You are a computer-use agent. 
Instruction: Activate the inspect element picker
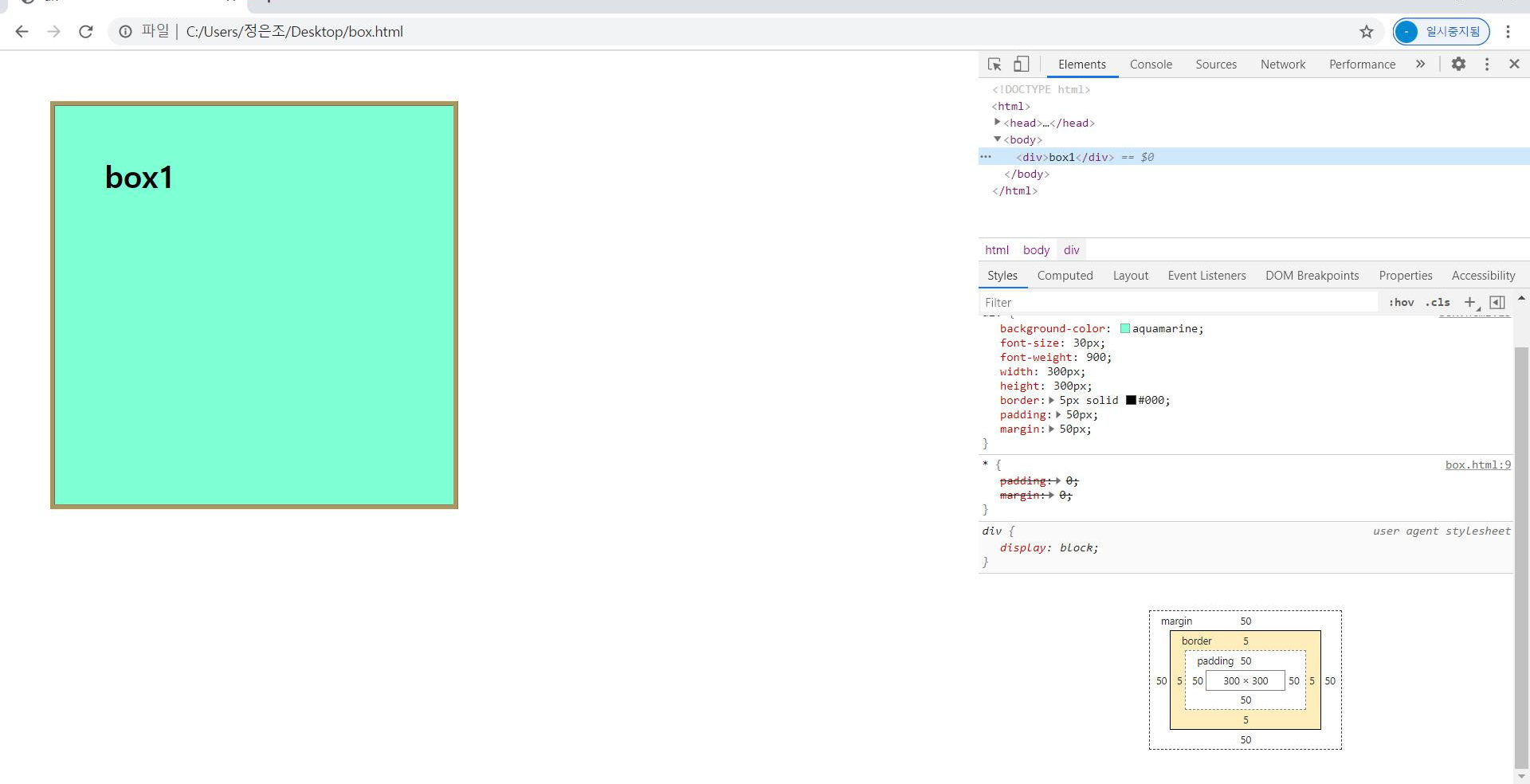tap(994, 65)
